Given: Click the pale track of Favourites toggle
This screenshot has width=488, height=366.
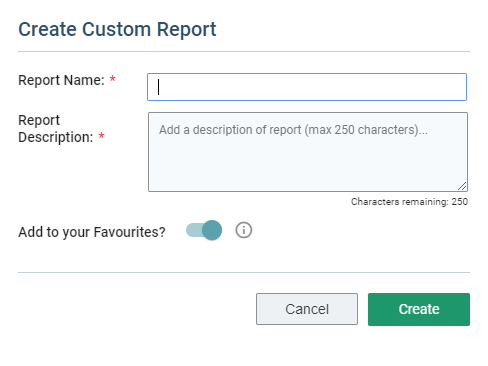Looking at the screenshot, I should tap(194, 230).
